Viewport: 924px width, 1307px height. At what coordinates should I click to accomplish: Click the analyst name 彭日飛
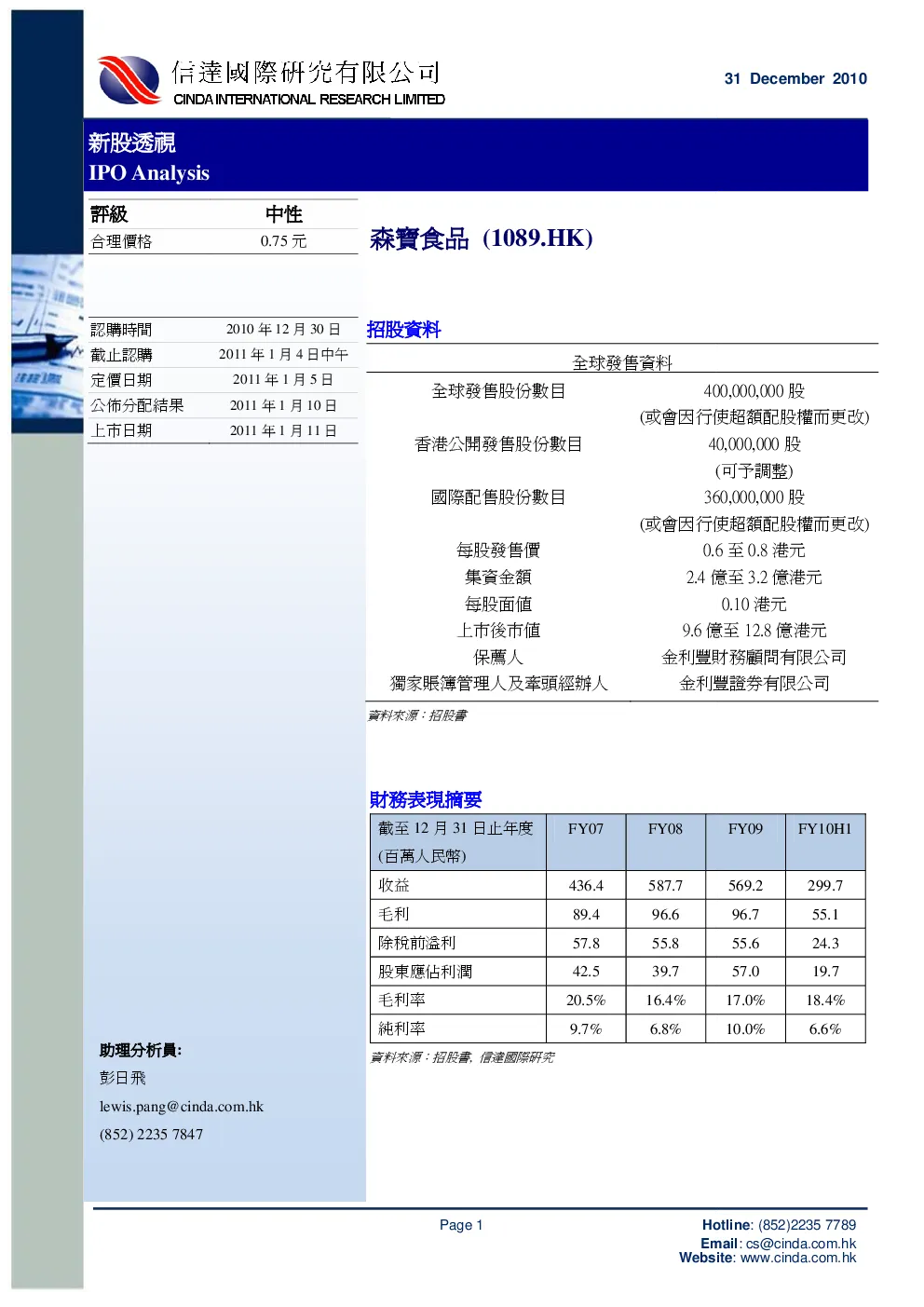pos(123,1078)
